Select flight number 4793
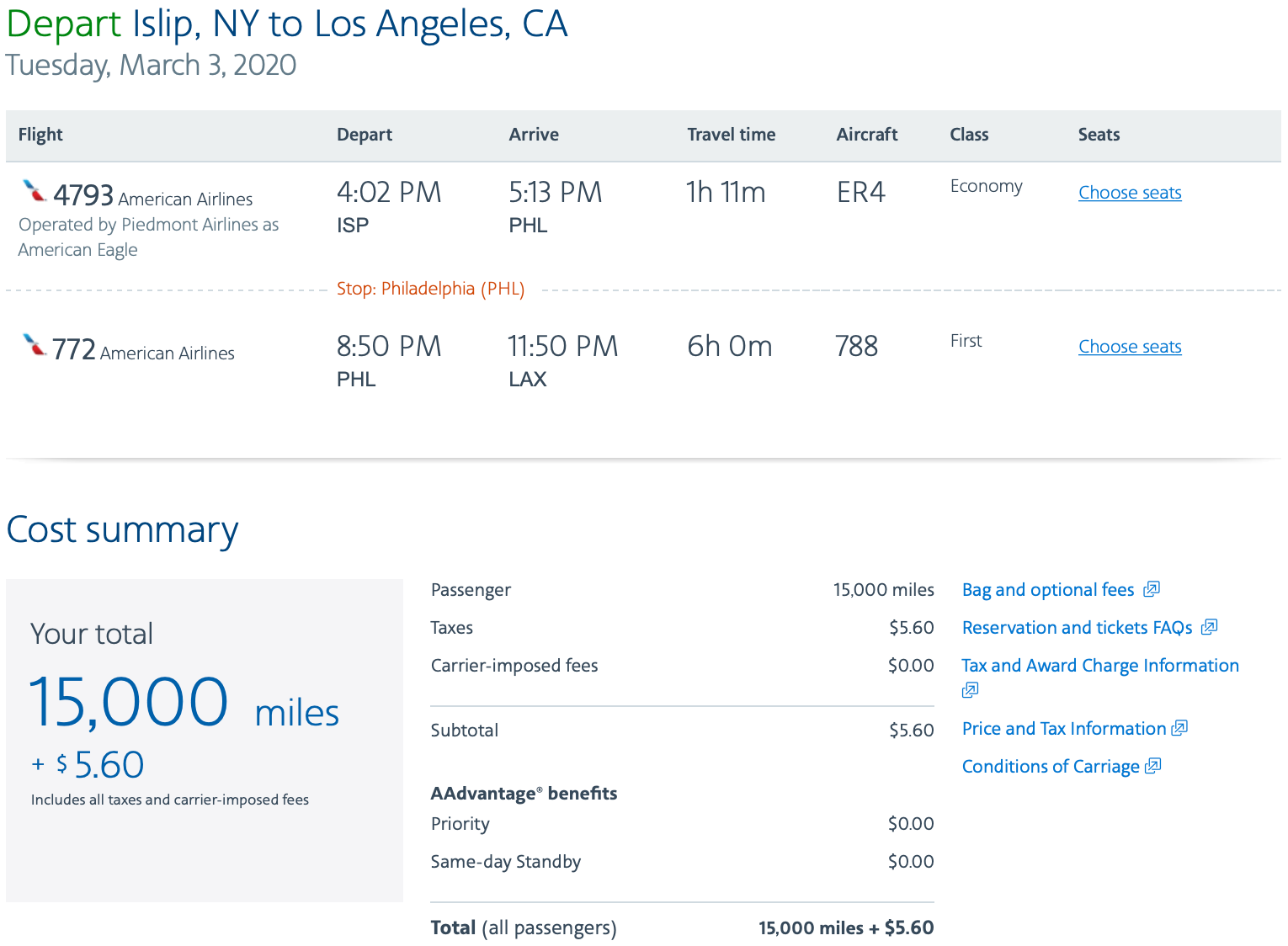Screen dimensions: 1288x946 pos(83,195)
